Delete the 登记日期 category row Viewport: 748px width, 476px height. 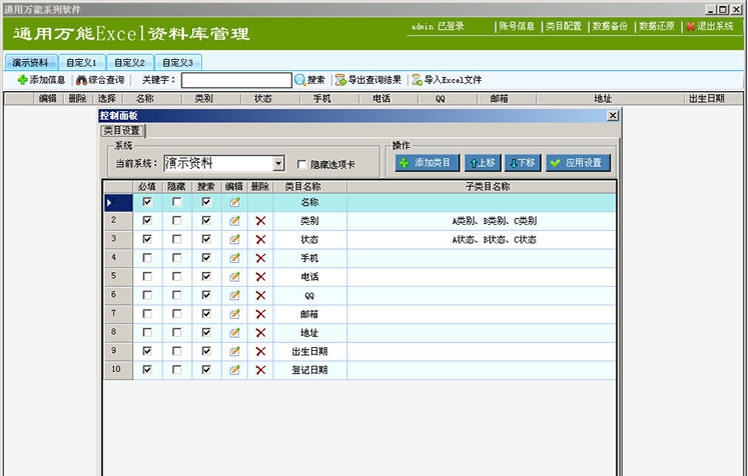tap(260, 370)
